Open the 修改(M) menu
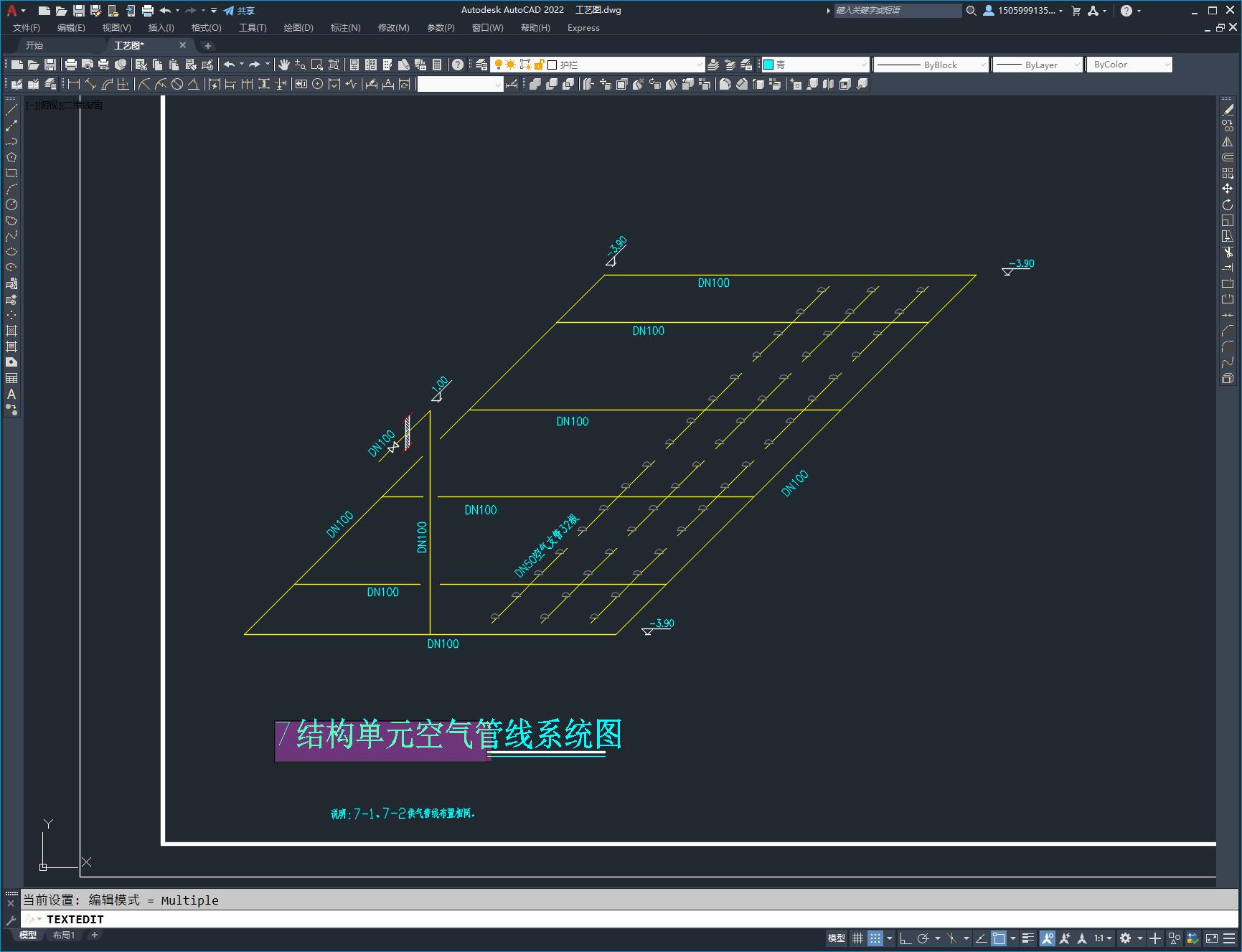The image size is (1242, 952). [x=394, y=28]
